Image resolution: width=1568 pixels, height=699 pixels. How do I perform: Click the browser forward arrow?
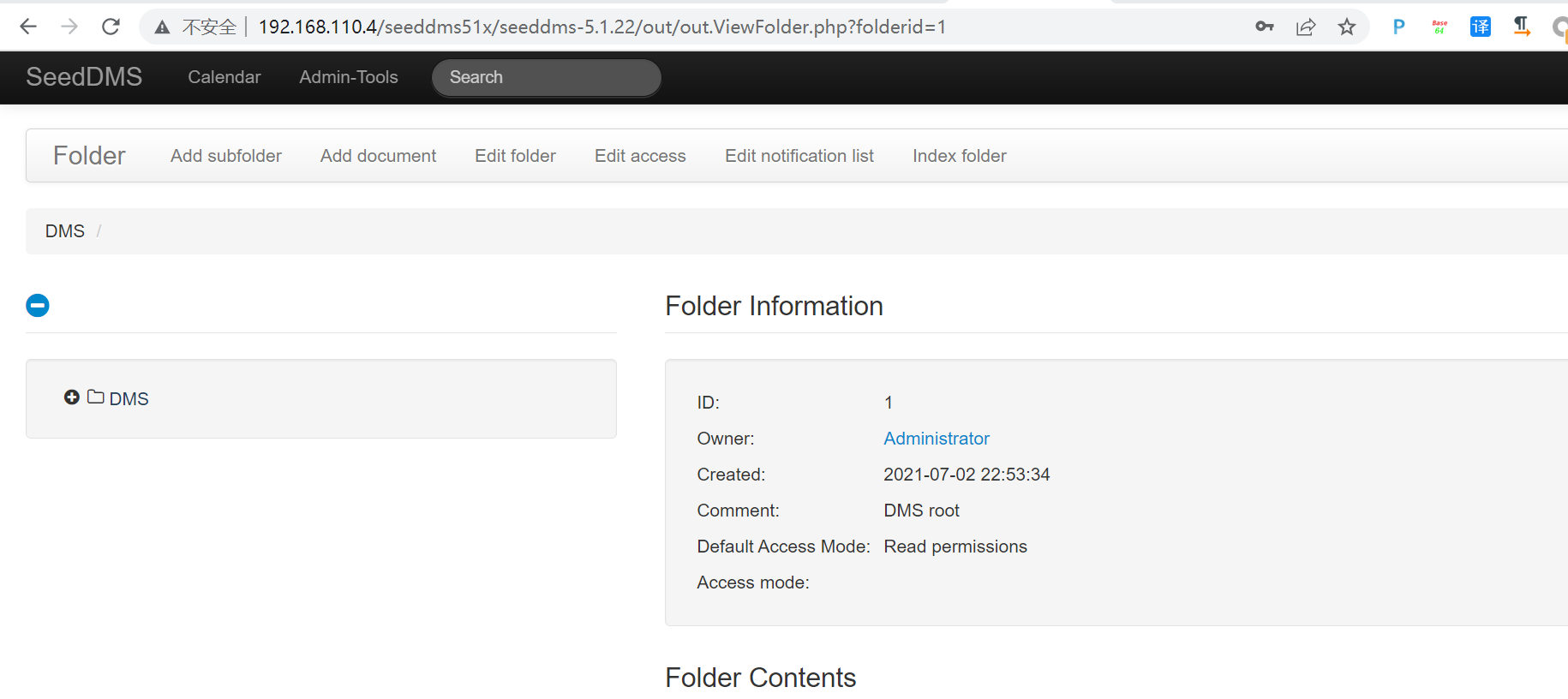tap(69, 27)
